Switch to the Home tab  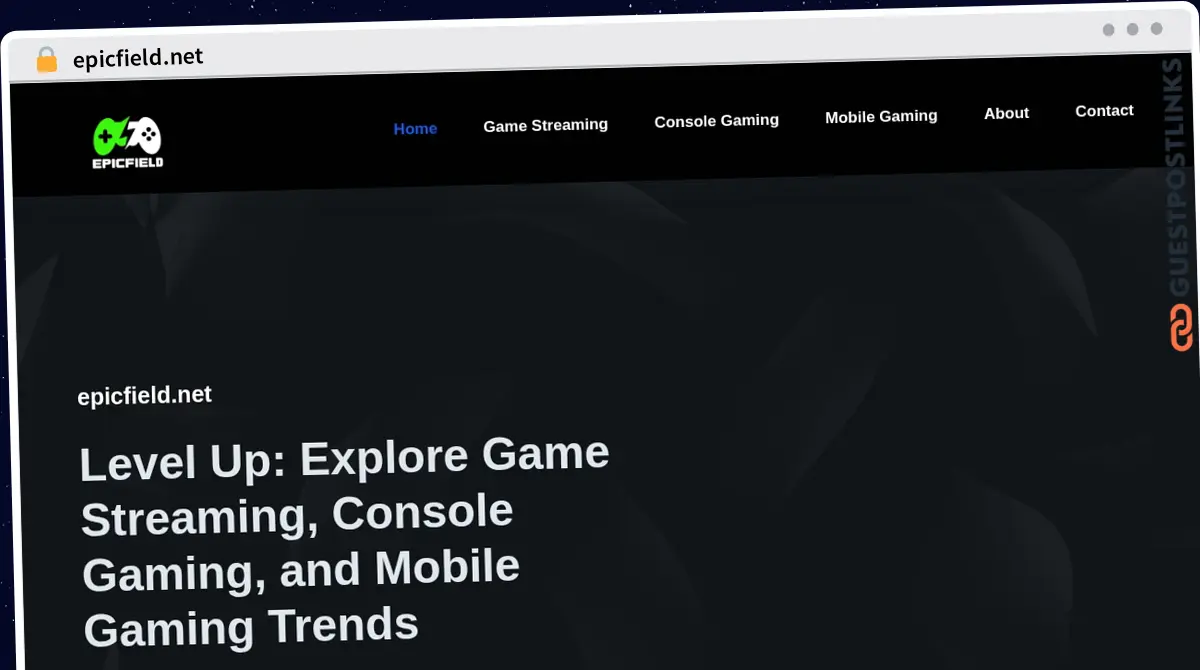click(415, 128)
